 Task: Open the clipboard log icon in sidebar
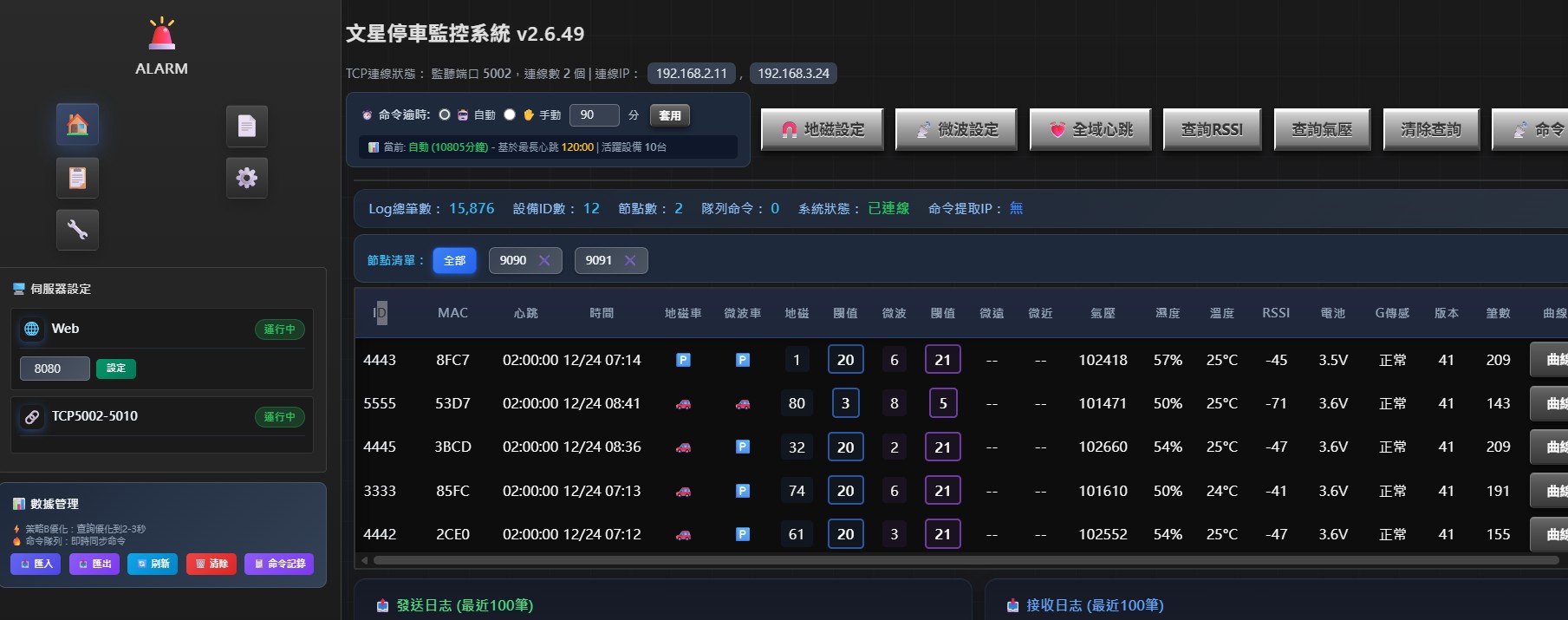click(x=77, y=178)
